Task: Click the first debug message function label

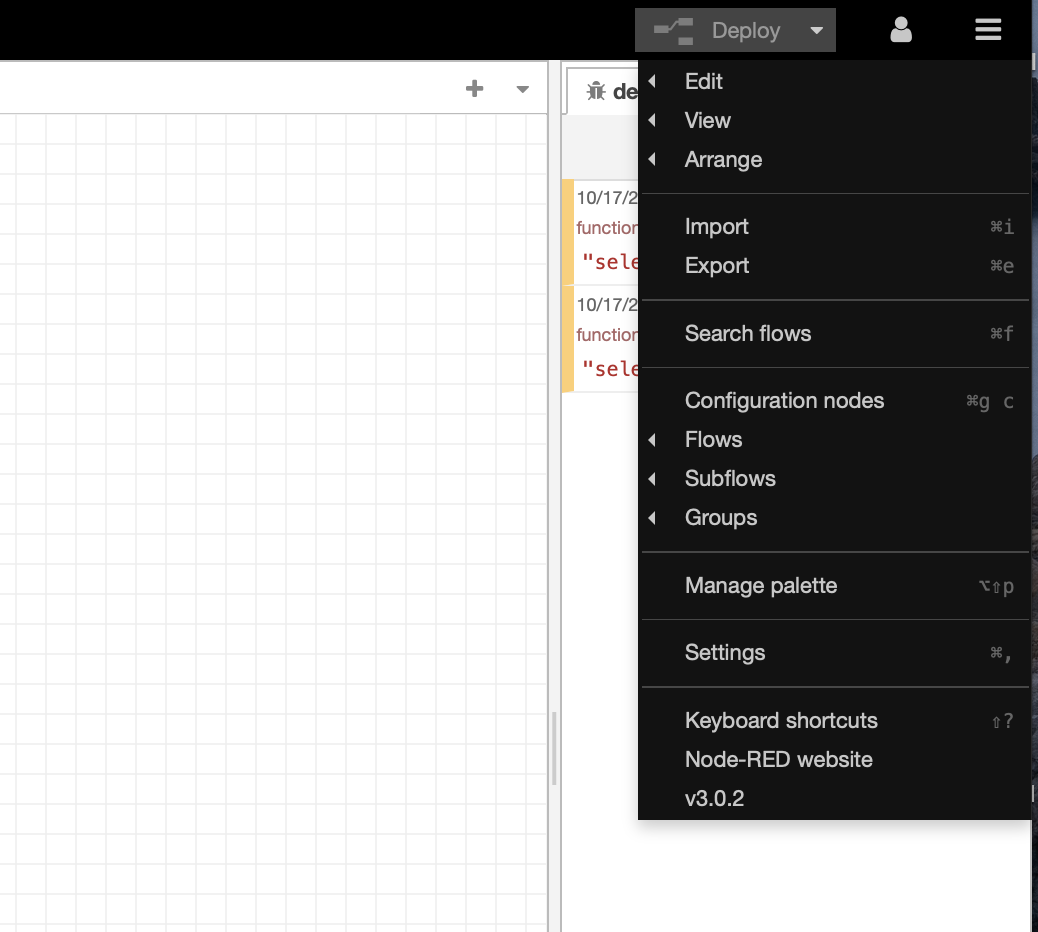Action: point(607,228)
